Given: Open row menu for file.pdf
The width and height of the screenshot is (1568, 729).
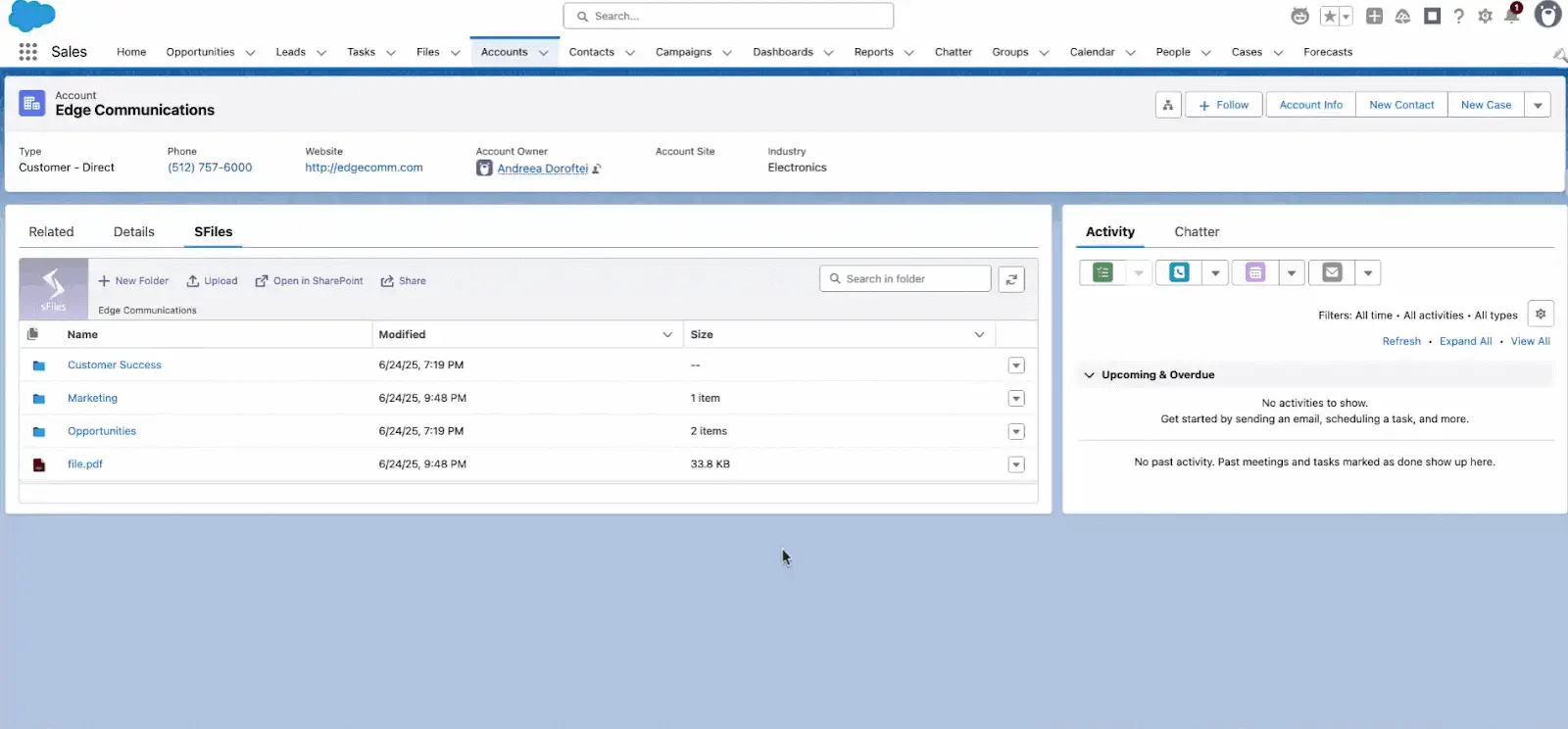Looking at the screenshot, I should [x=1016, y=464].
